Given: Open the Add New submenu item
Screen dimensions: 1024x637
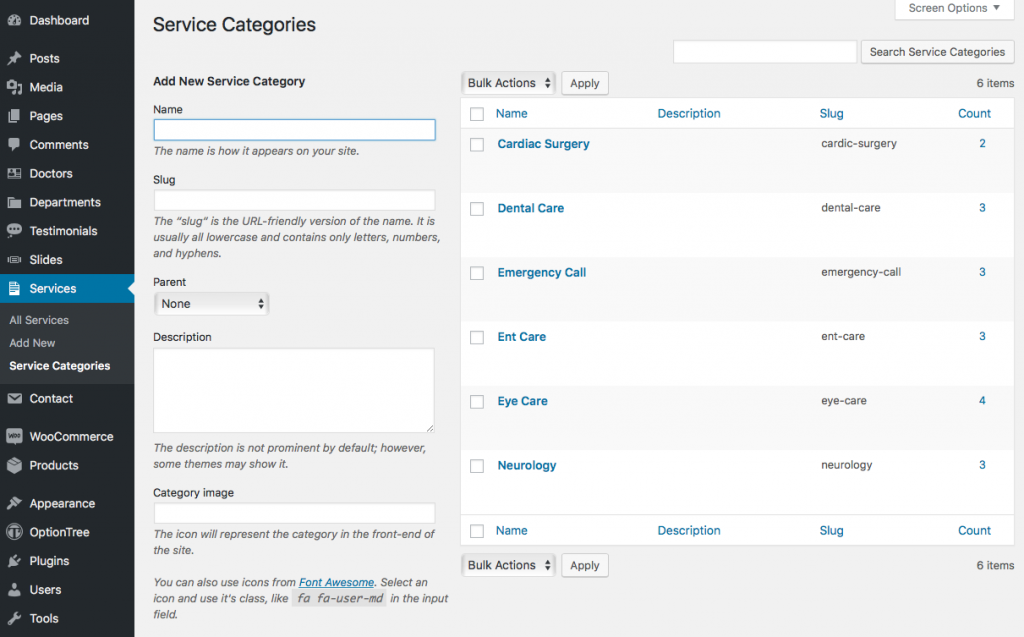Looking at the screenshot, I should [x=31, y=343].
